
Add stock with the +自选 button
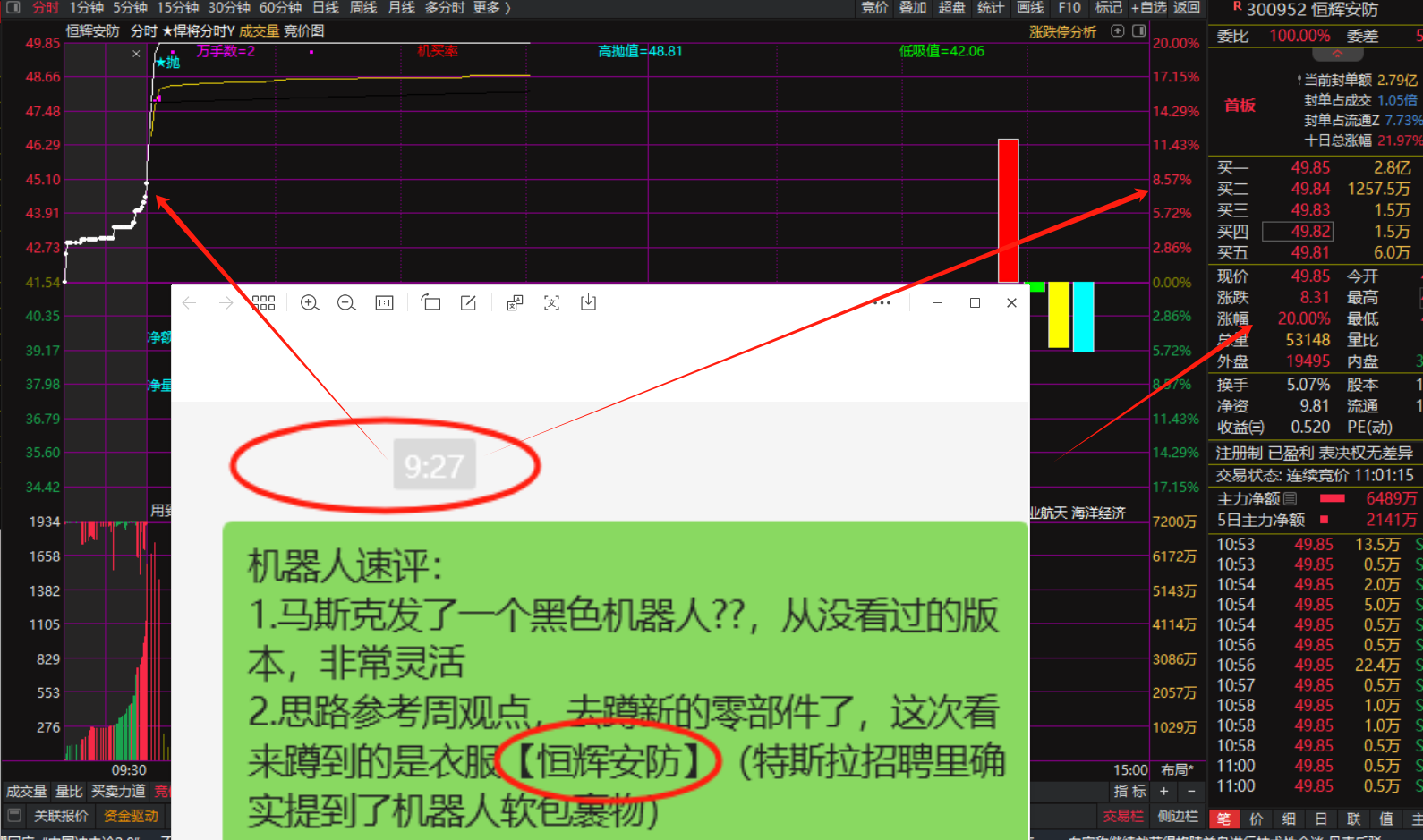[1148, 7]
